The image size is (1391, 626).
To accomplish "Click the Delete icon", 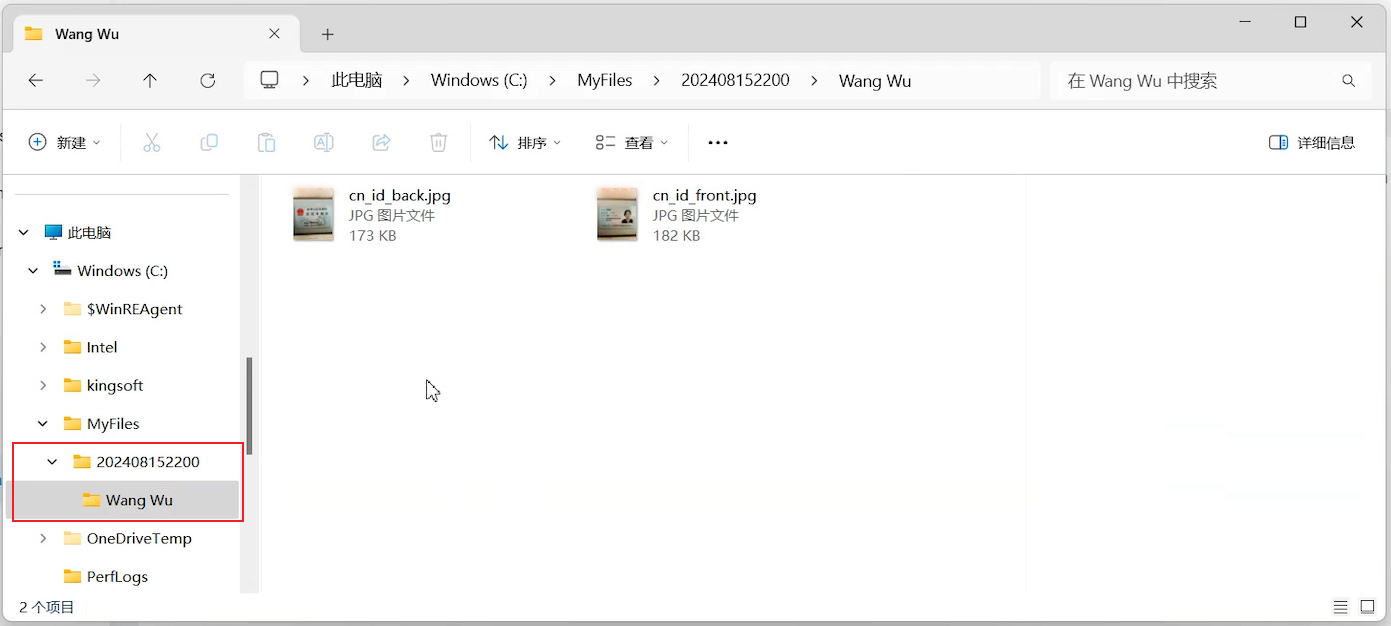I will pos(438,142).
